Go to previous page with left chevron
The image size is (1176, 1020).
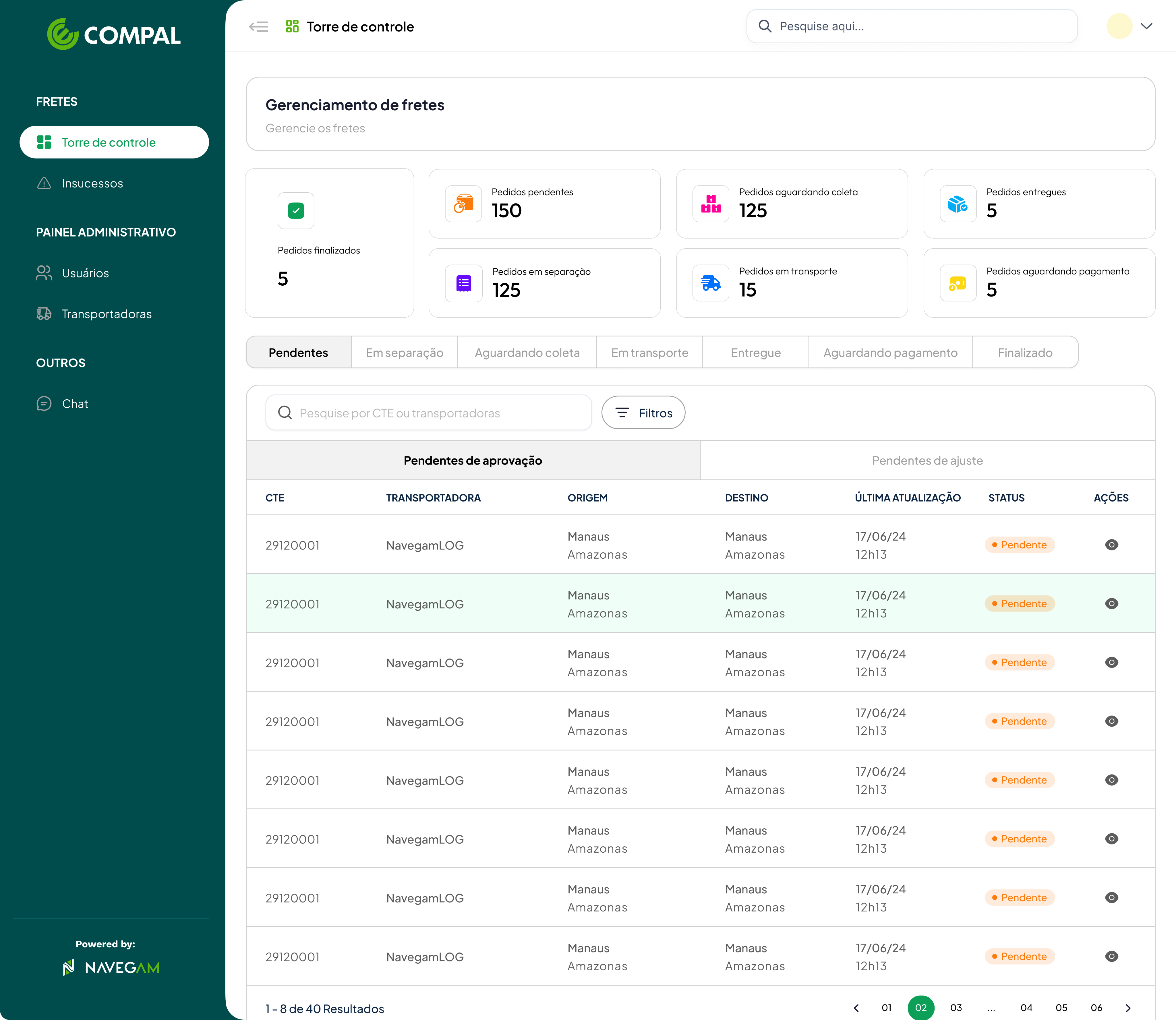pos(856,1007)
